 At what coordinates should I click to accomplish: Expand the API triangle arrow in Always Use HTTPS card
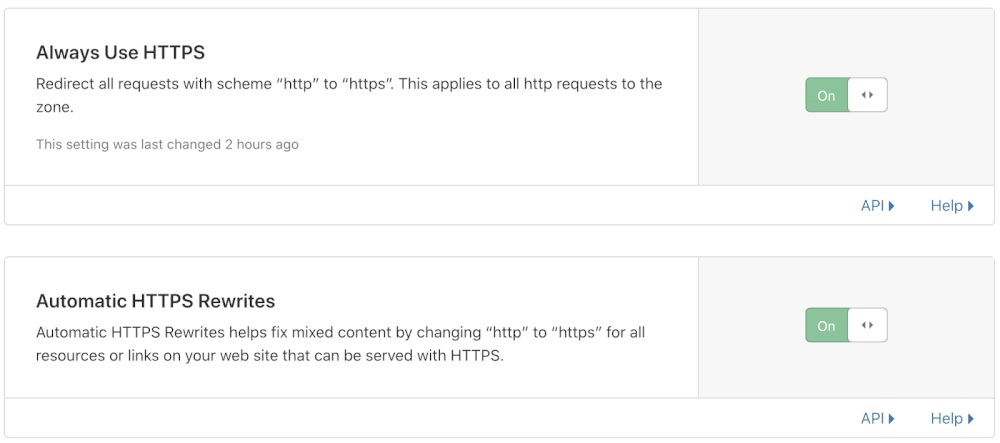coord(891,206)
